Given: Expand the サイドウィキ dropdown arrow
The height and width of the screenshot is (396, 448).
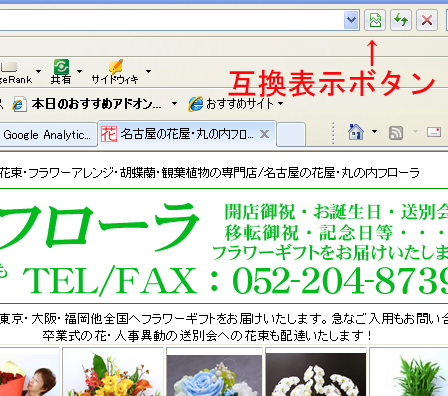Looking at the screenshot, I should coord(148,71).
